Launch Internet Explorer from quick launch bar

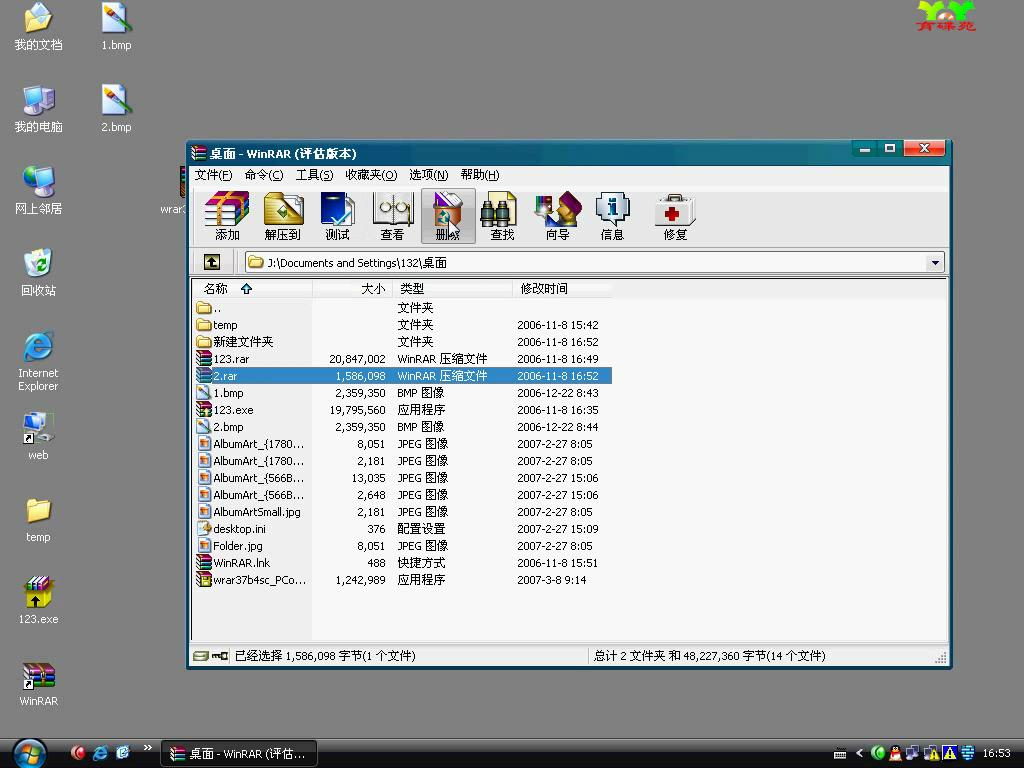coord(100,753)
